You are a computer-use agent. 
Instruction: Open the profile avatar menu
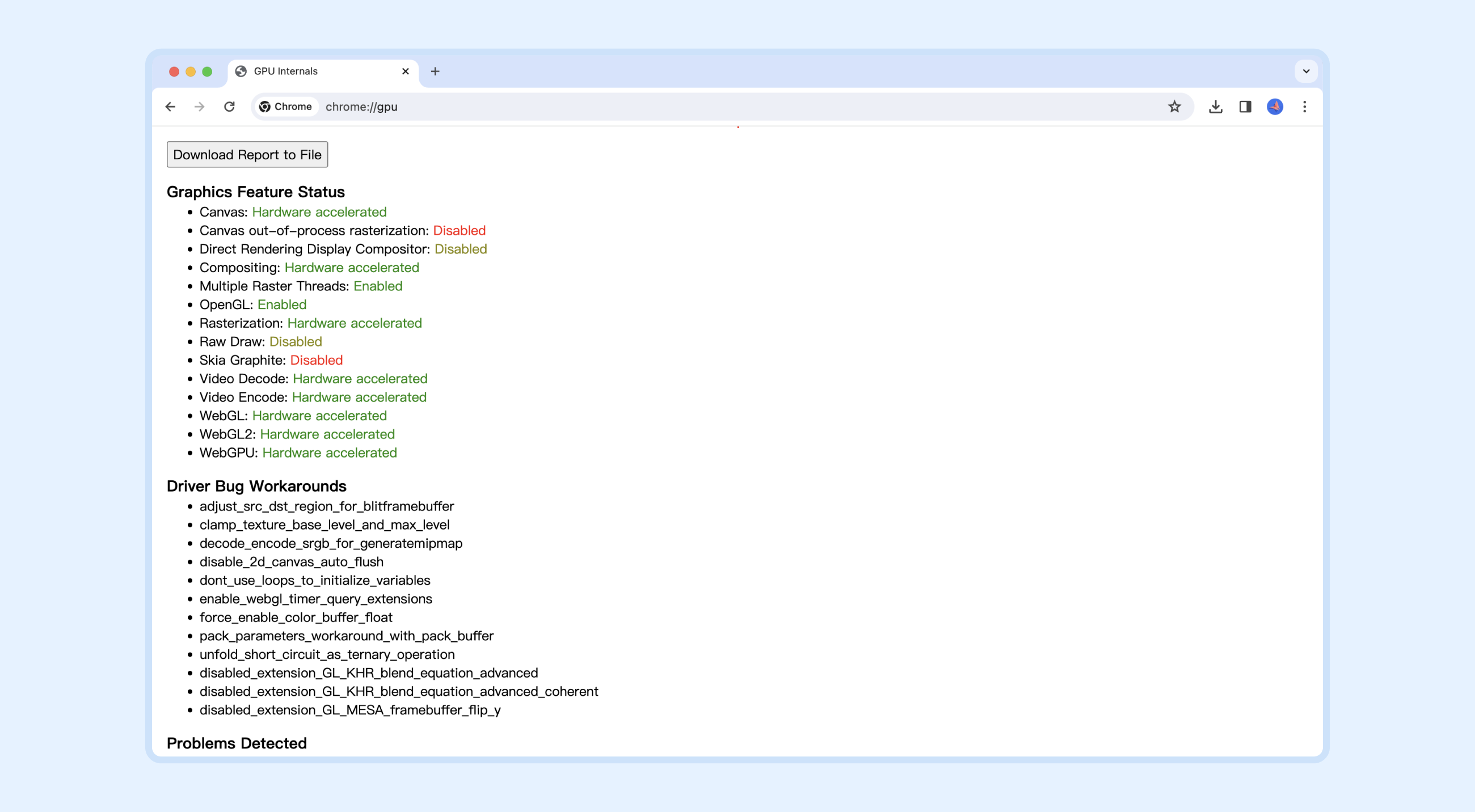point(1275,107)
